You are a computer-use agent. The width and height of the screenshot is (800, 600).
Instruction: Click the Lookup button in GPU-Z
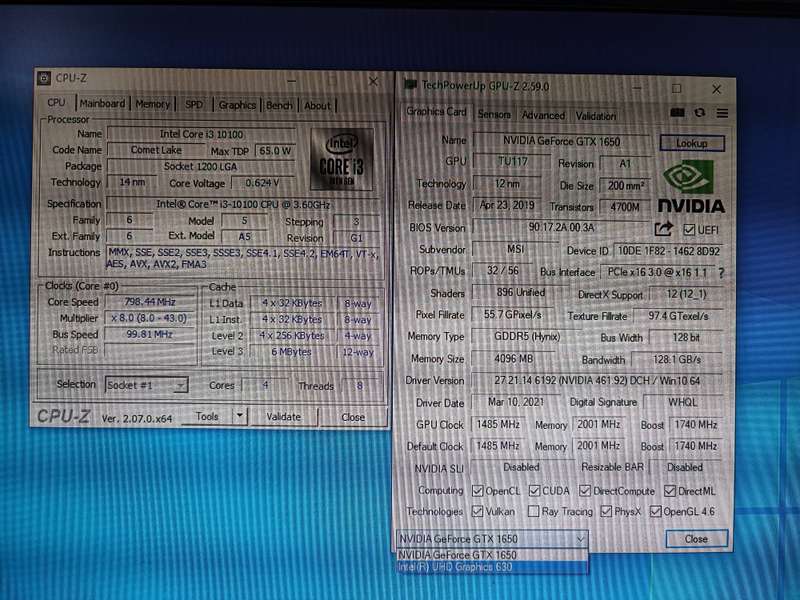pyautogui.click(x=692, y=143)
